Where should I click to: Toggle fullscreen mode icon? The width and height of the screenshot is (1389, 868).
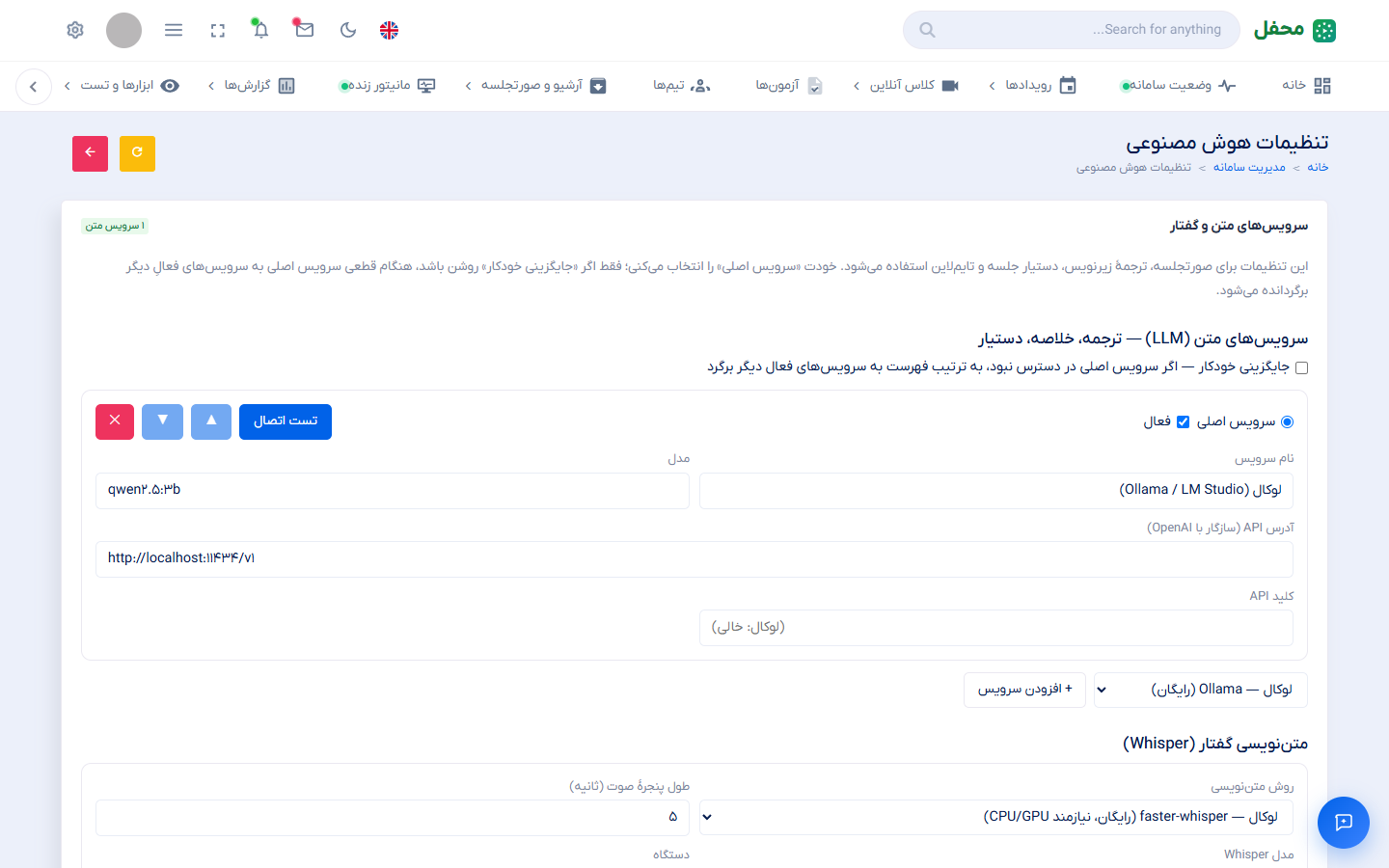pos(217,31)
